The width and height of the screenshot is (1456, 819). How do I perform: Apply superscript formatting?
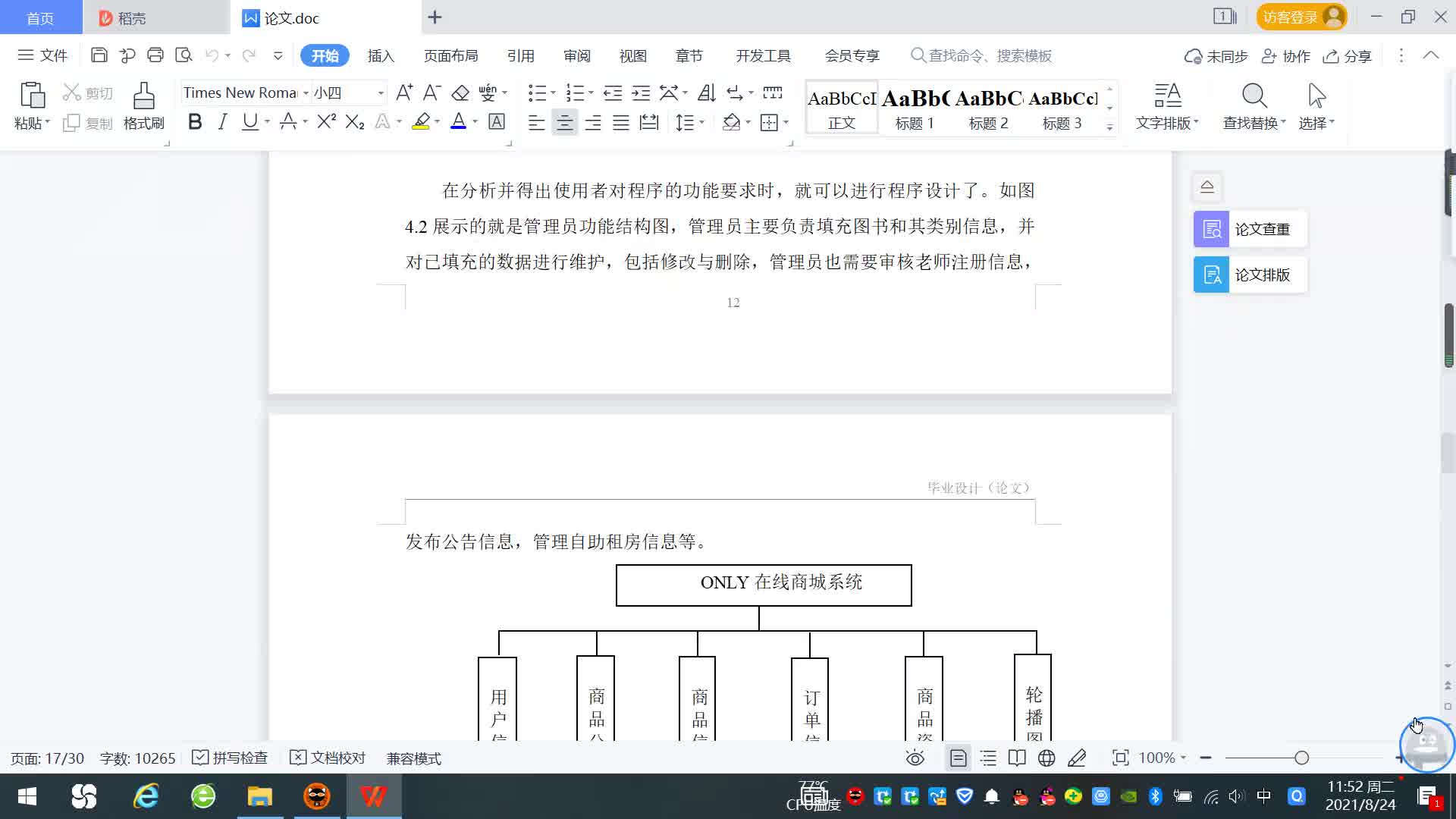(x=327, y=121)
